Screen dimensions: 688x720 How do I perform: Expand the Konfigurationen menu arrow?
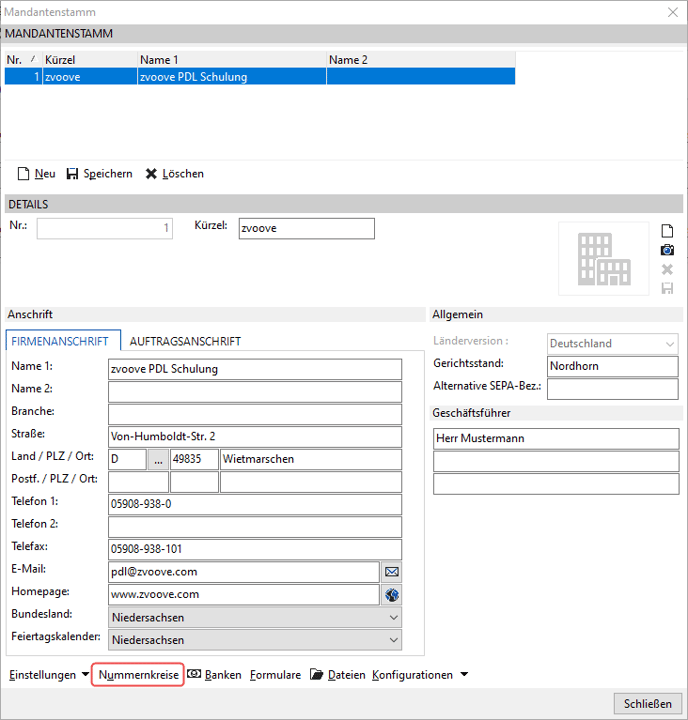(464, 675)
